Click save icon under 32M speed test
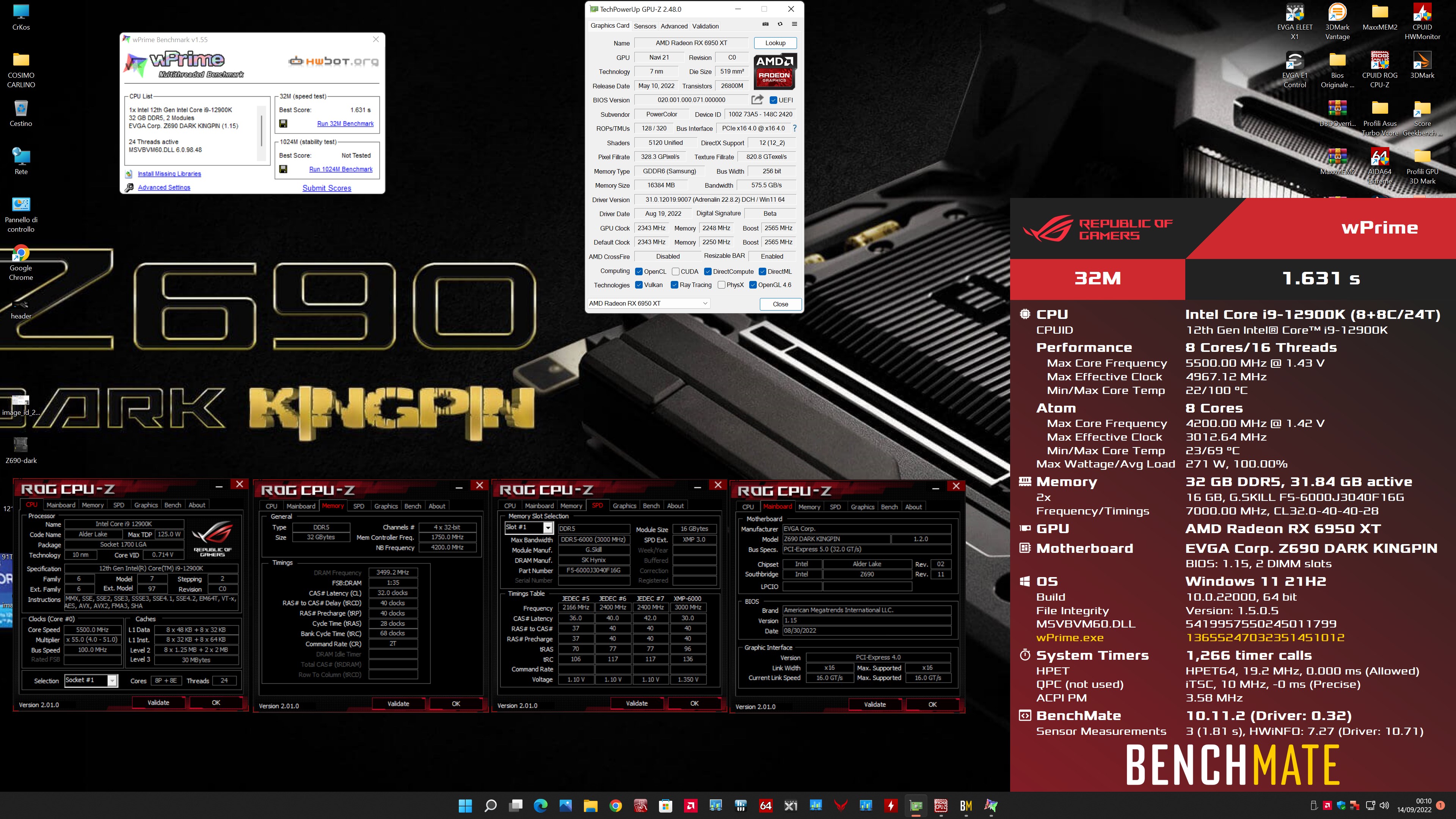Screen dimensions: 1456x819 pyautogui.click(x=283, y=123)
